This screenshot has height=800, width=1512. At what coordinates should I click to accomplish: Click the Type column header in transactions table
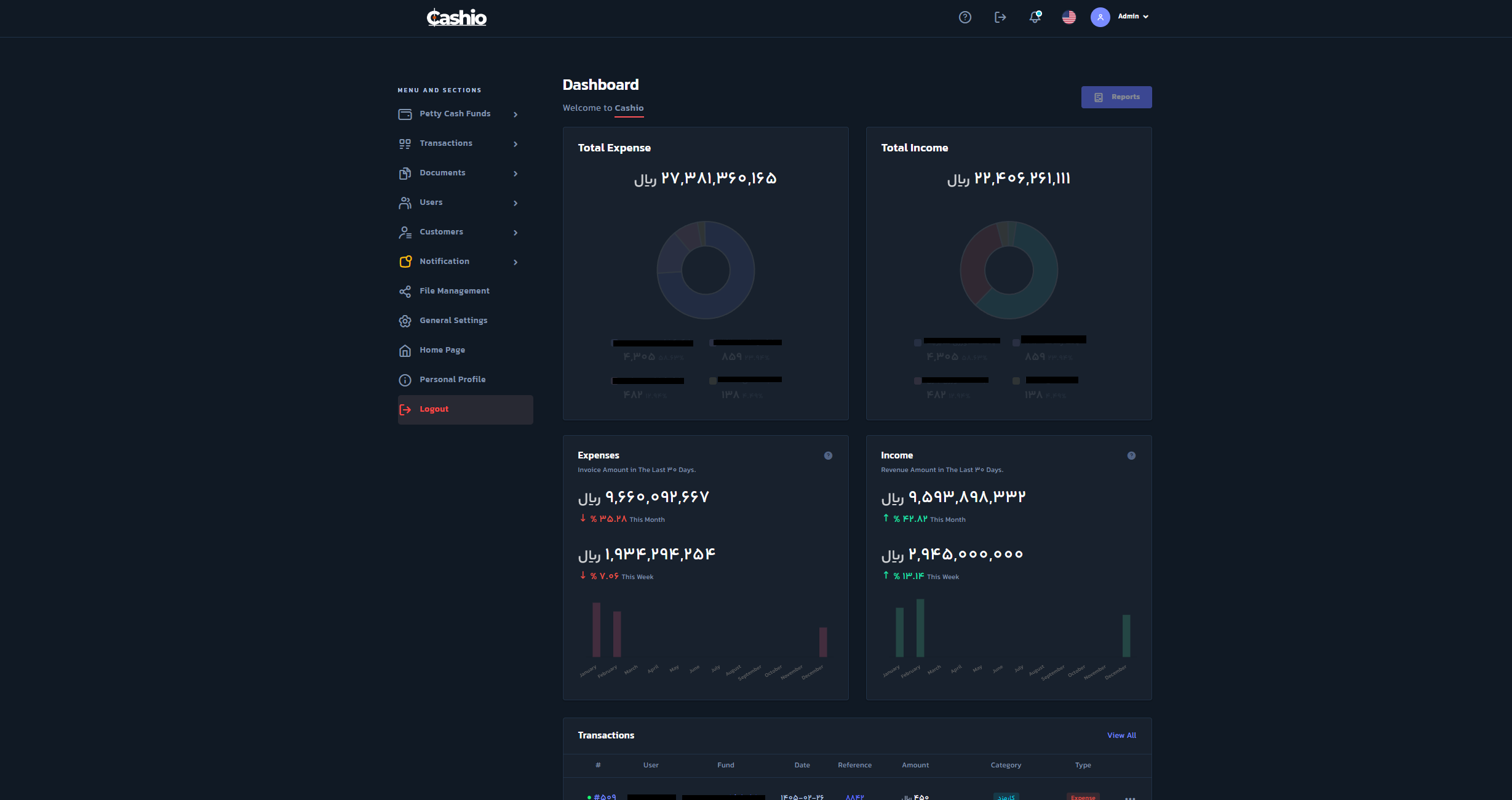pyautogui.click(x=1083, y=766)
